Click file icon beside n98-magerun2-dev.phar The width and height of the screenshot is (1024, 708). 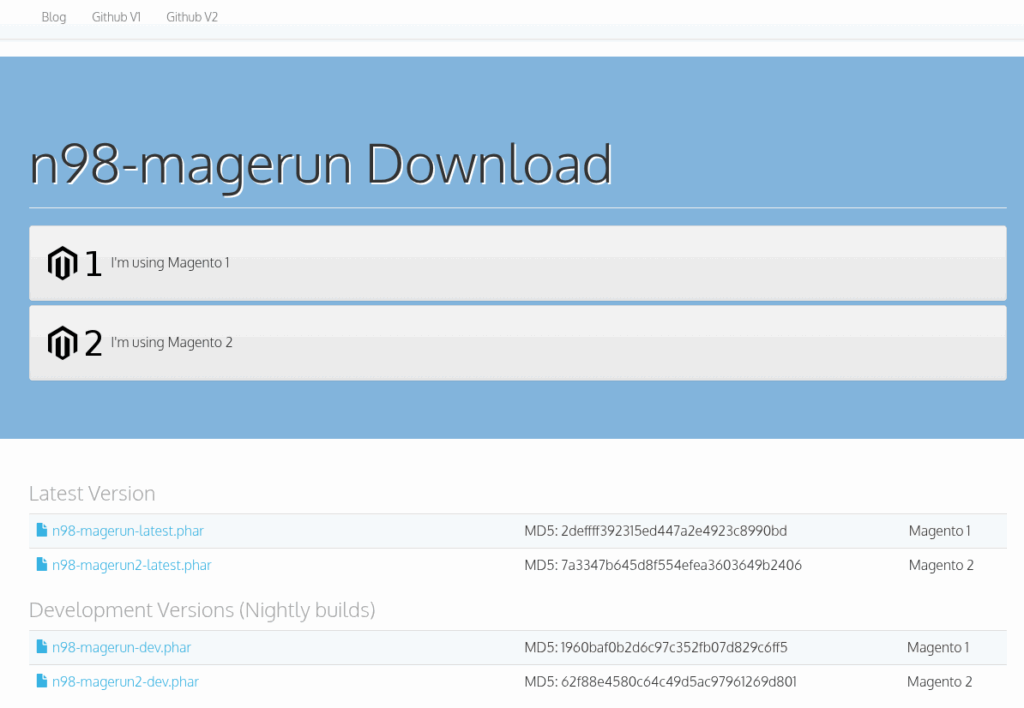pyautogui.click(x=42, y=681)
